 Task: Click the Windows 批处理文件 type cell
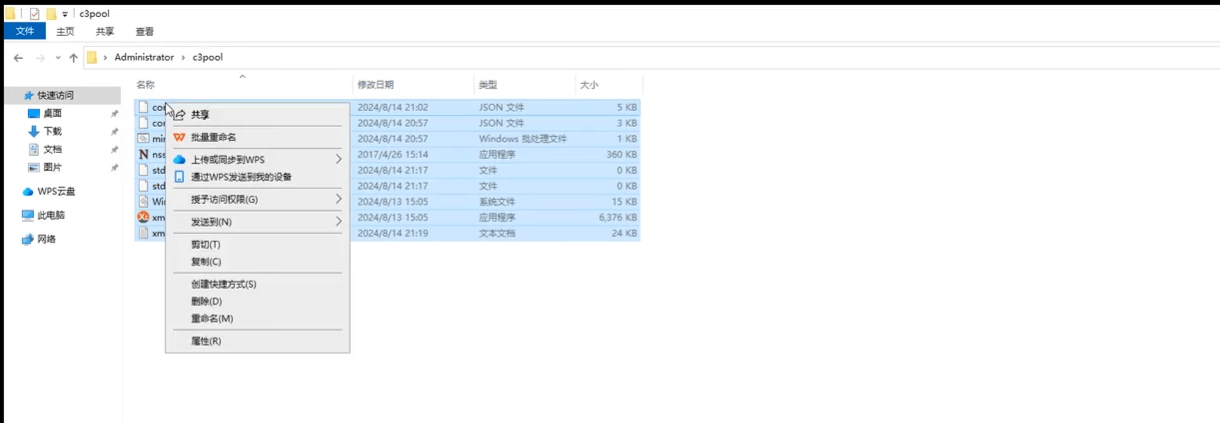pyautogui.click(x=523, y=139)
